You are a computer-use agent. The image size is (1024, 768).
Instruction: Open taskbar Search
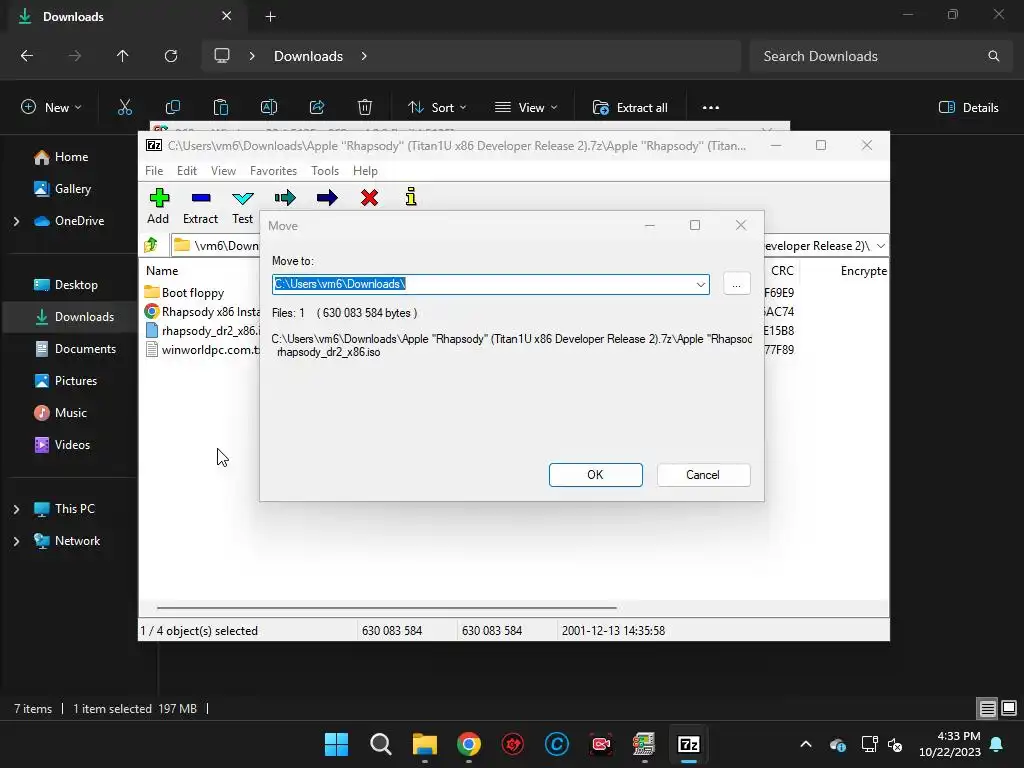tap(381, 744)
